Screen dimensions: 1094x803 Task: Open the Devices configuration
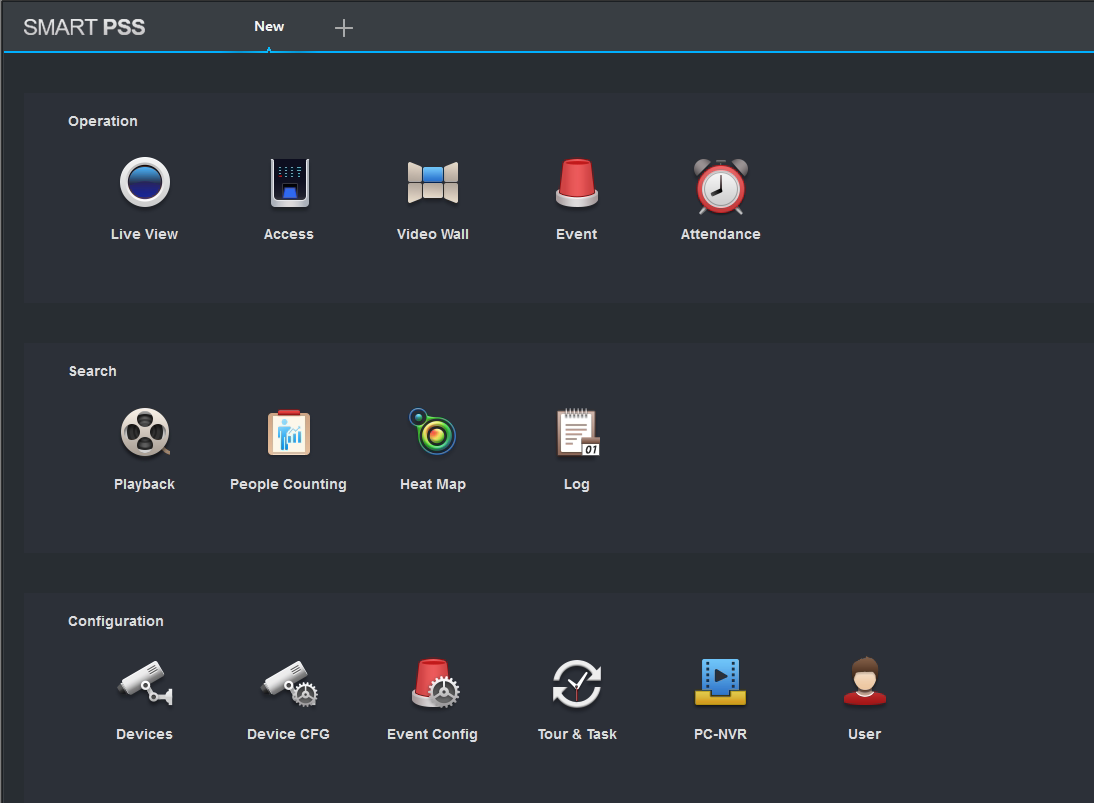click(145, 684)
